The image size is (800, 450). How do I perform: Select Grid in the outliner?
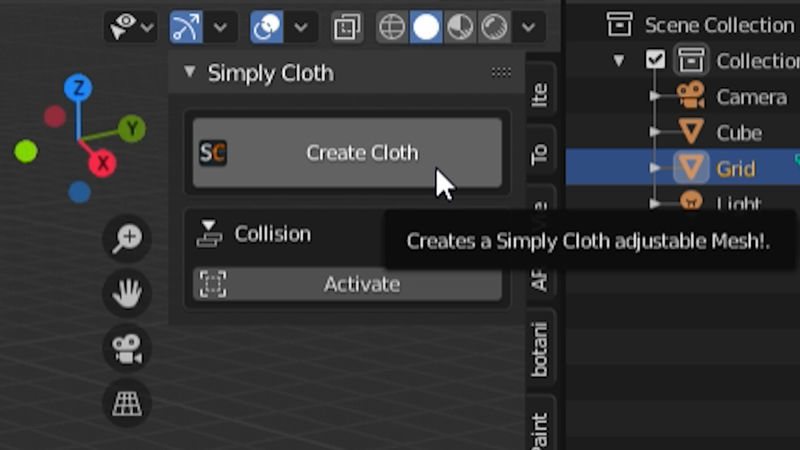click(x=735, y=168)
